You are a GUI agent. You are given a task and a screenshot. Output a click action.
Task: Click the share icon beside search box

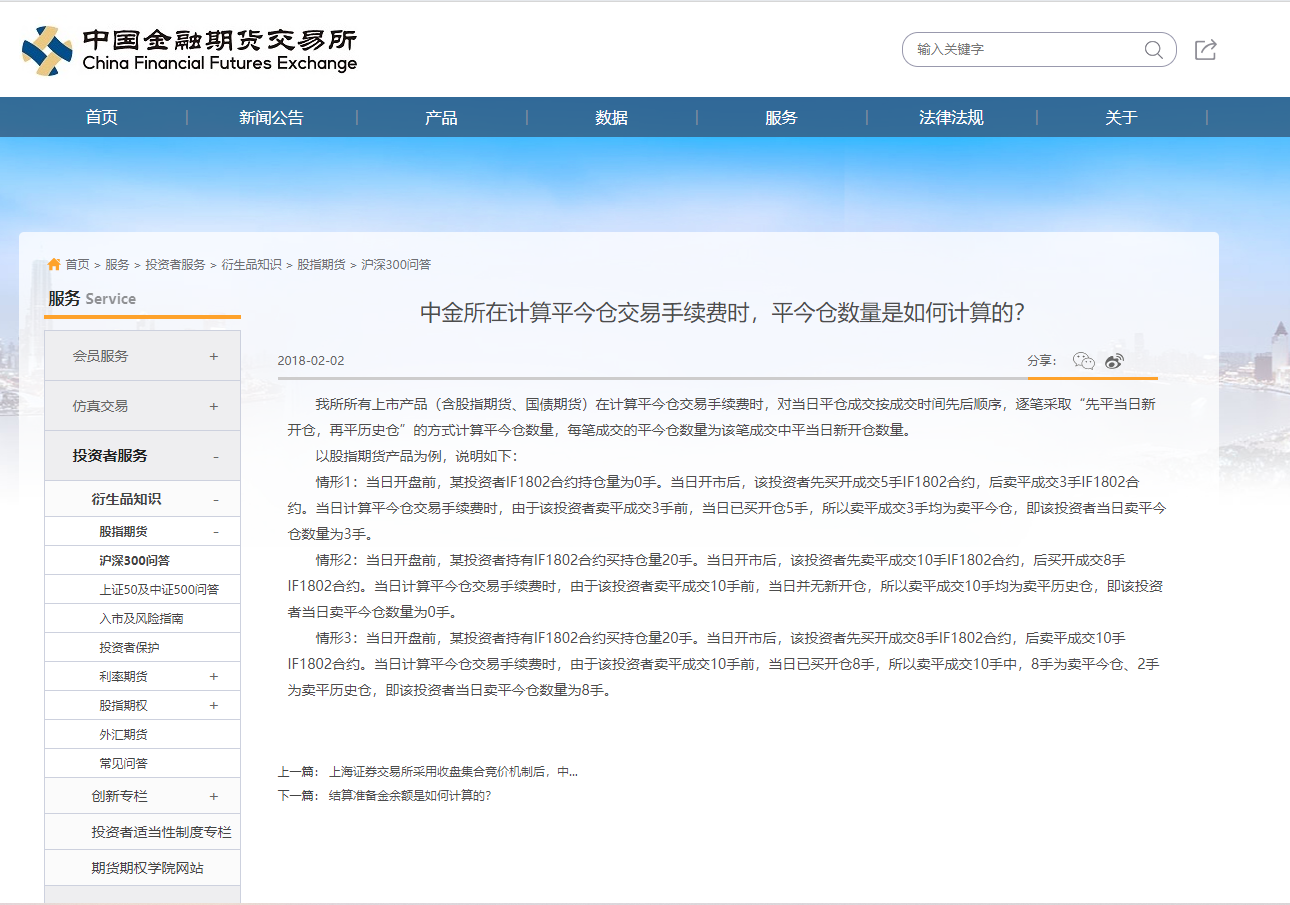(x=1206, y=50)
